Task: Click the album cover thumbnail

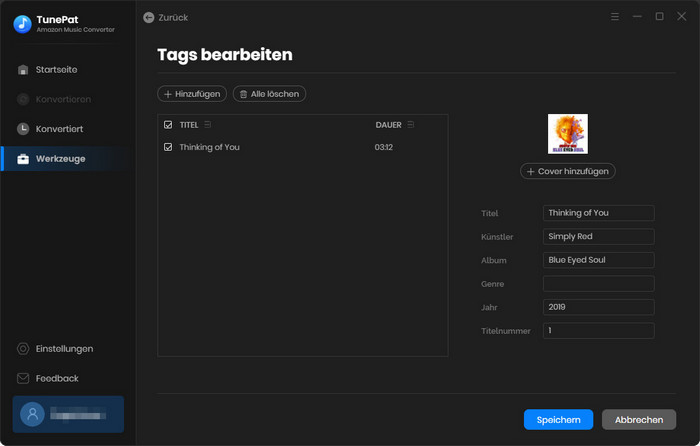Action: pos(568,134)
